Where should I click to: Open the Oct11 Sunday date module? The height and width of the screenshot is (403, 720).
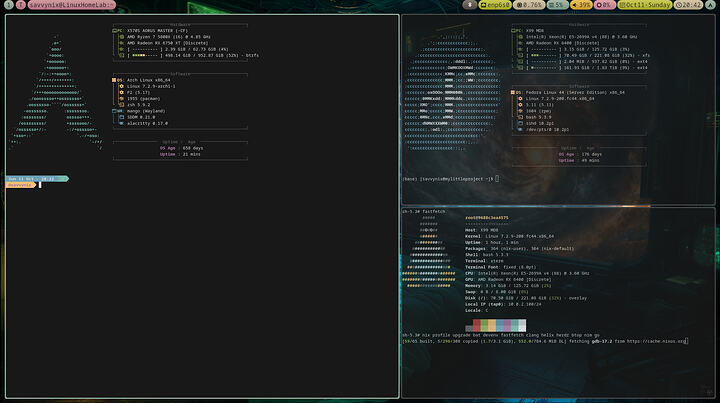[x=645, y=5]
